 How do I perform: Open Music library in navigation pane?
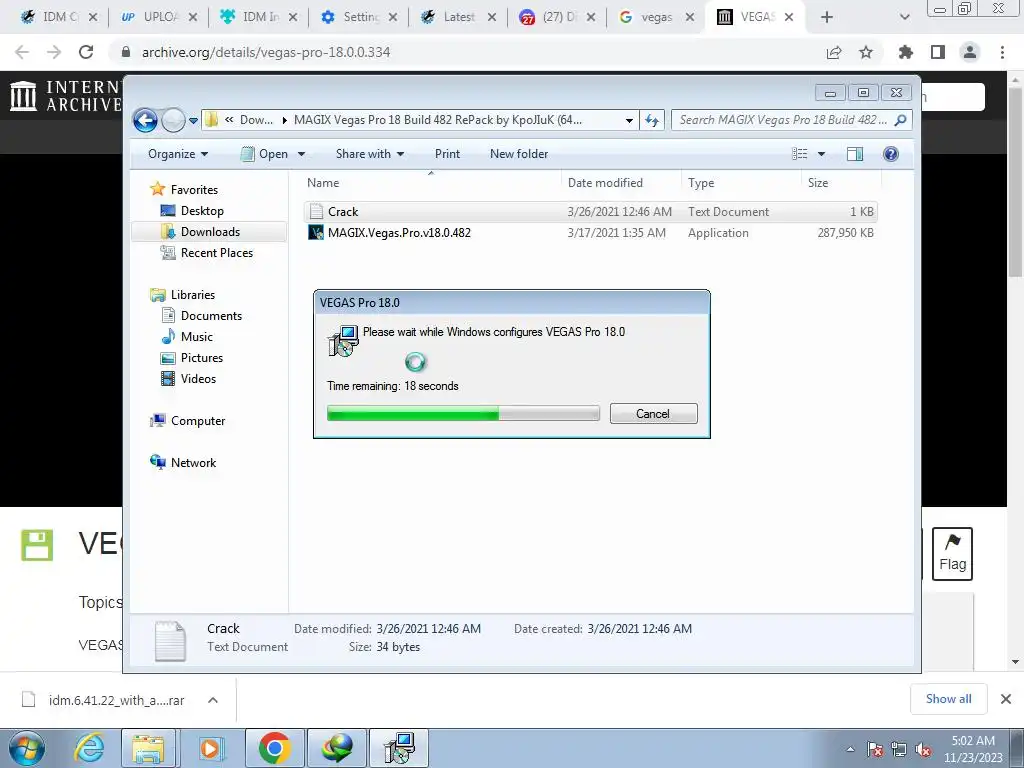197,336
